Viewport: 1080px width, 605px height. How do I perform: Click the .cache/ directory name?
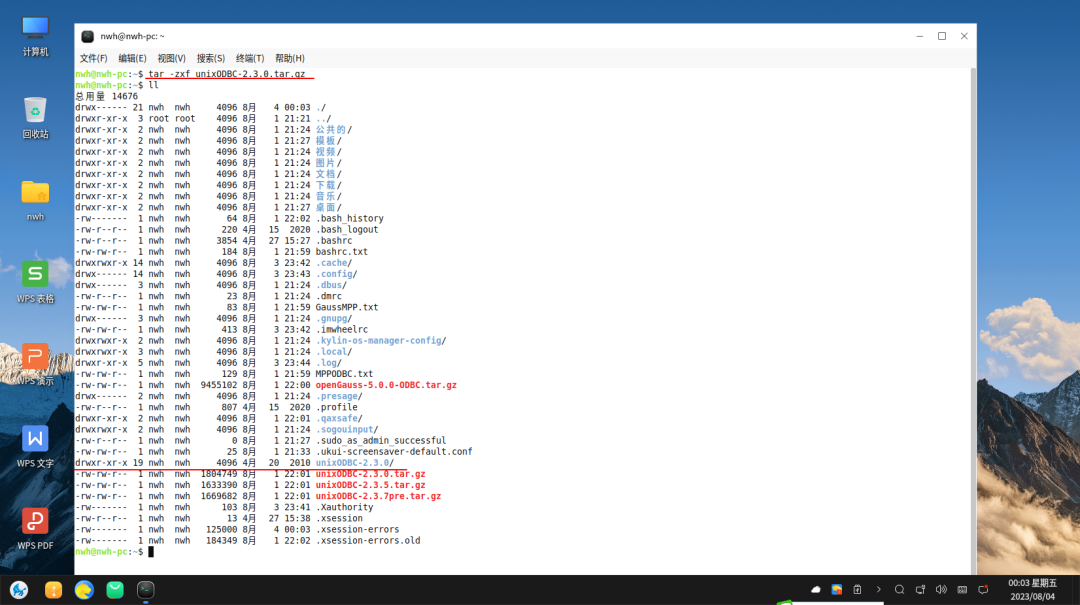pyautogui.click(x=333, y=263)
